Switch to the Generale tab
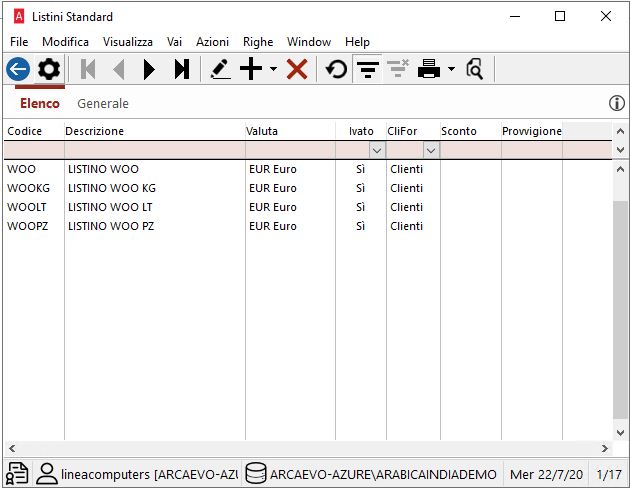The height and width of the screenshot is (488, 630). tap(103, 103)
